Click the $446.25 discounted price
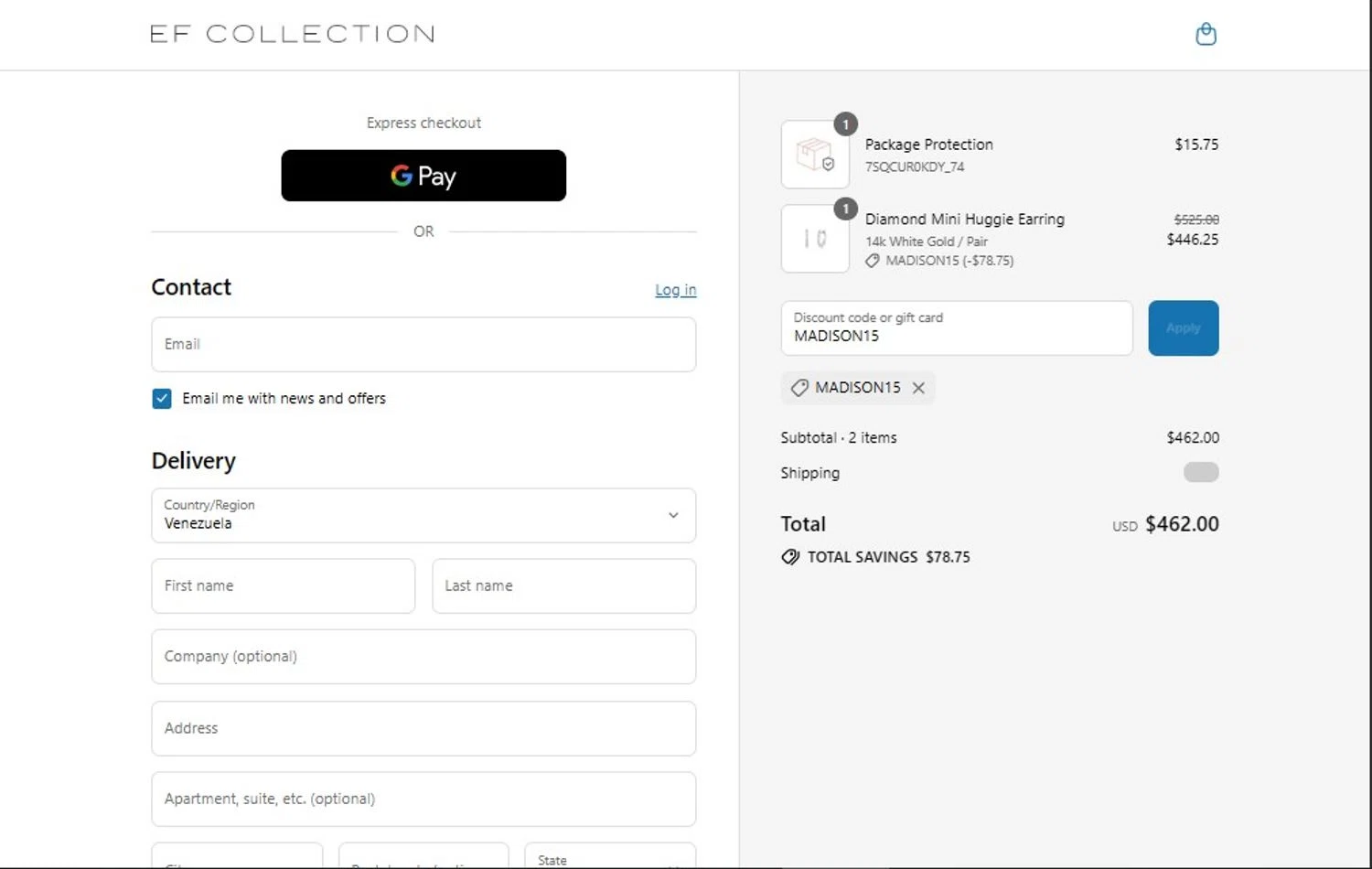The width and height of the screenshot is (1372, 869). (1193, 240)
